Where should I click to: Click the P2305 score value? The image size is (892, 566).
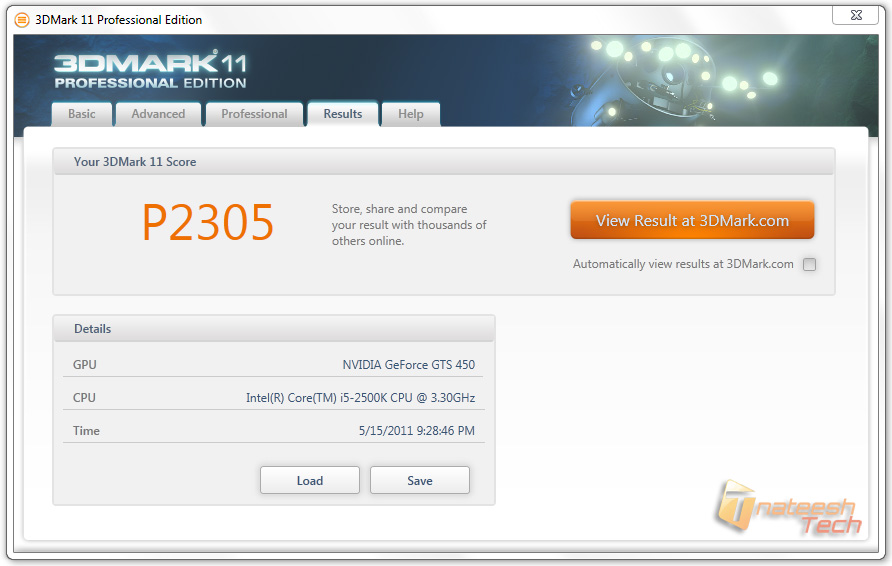click(207, 223)
